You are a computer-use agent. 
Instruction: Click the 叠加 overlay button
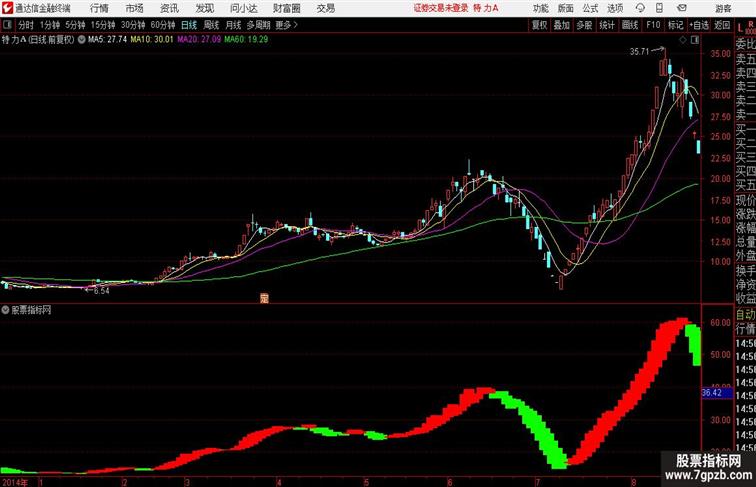point(562,25)
